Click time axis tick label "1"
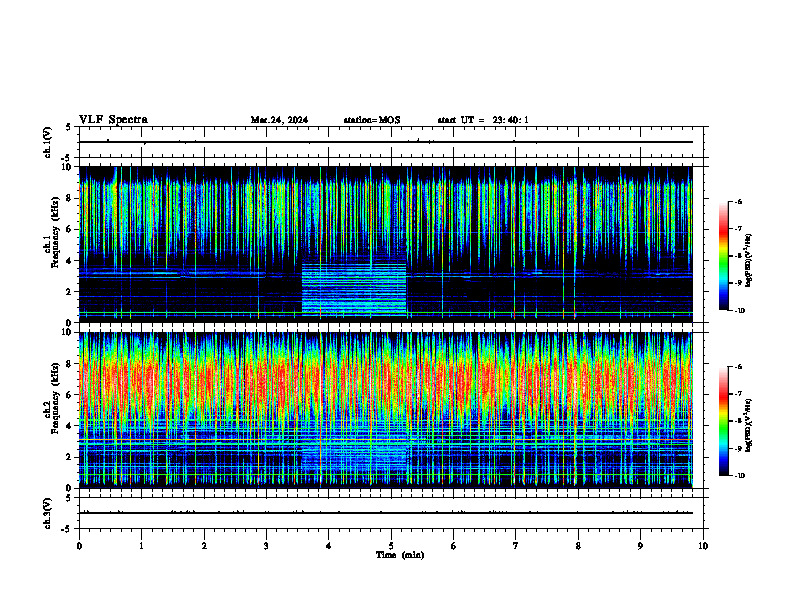Image resolution: width=792 pixels, height=612 pixels. tap(141, 546)
